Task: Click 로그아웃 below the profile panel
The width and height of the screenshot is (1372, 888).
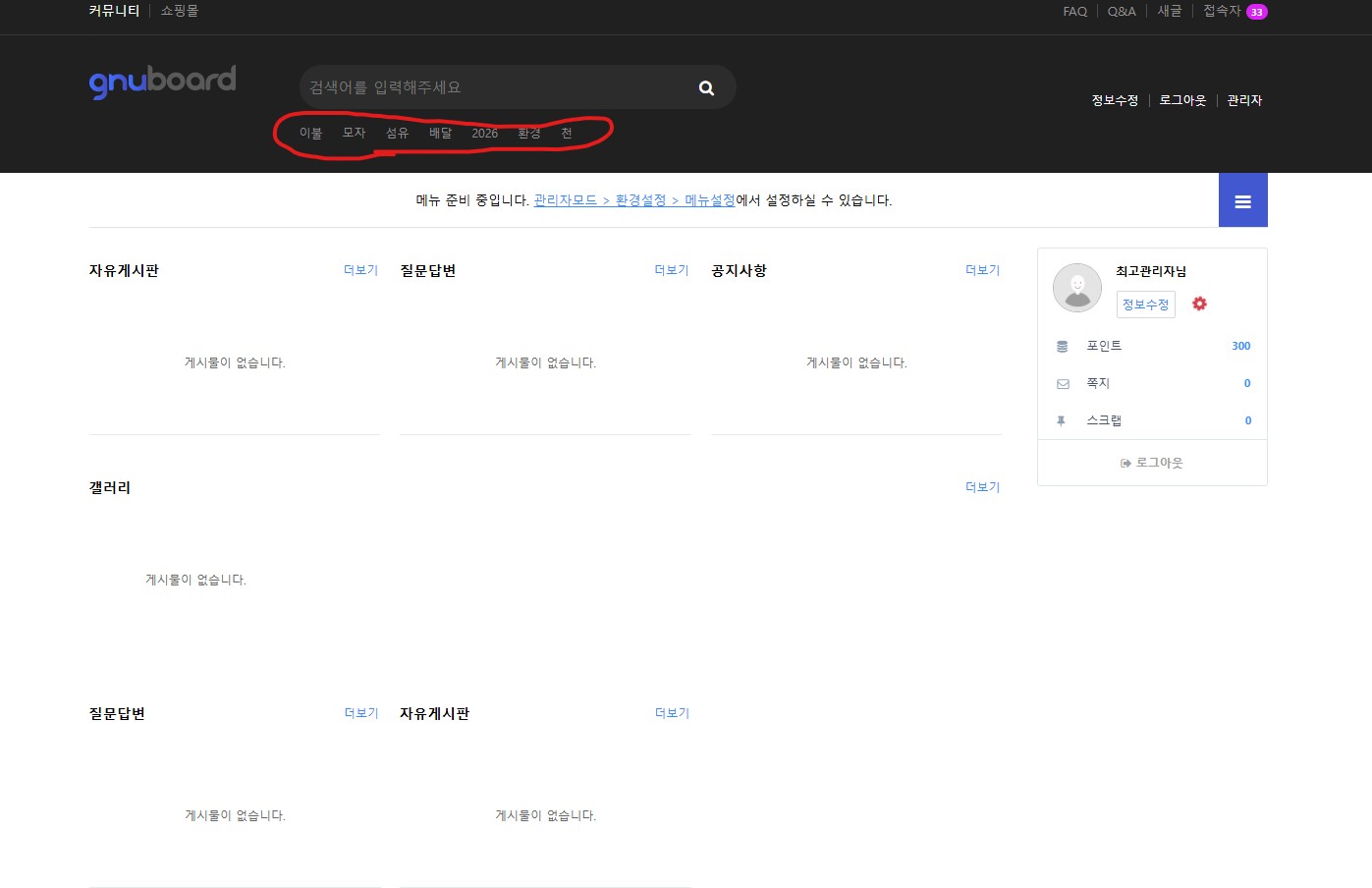Action: (1152, 463)
